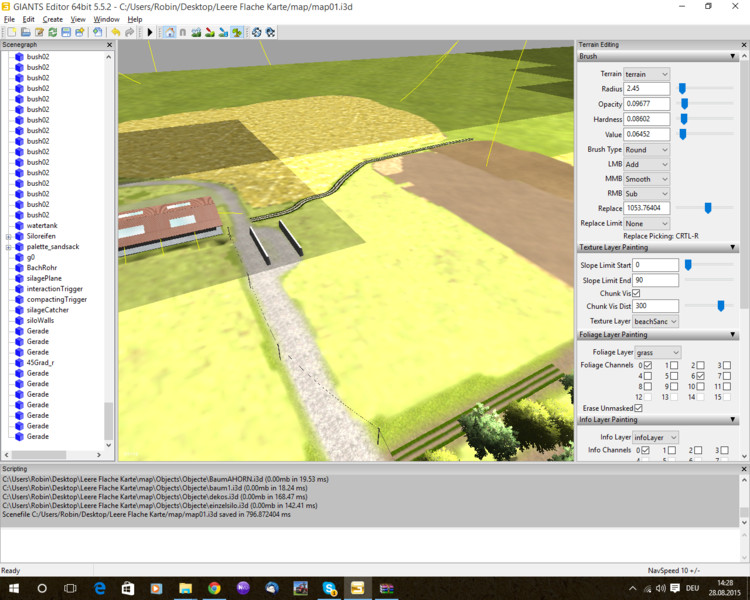Image resolution: width=750 pixels, height=600 pixels.
Task: Toggle the magnet snap icon
Action: pos(183,32)
